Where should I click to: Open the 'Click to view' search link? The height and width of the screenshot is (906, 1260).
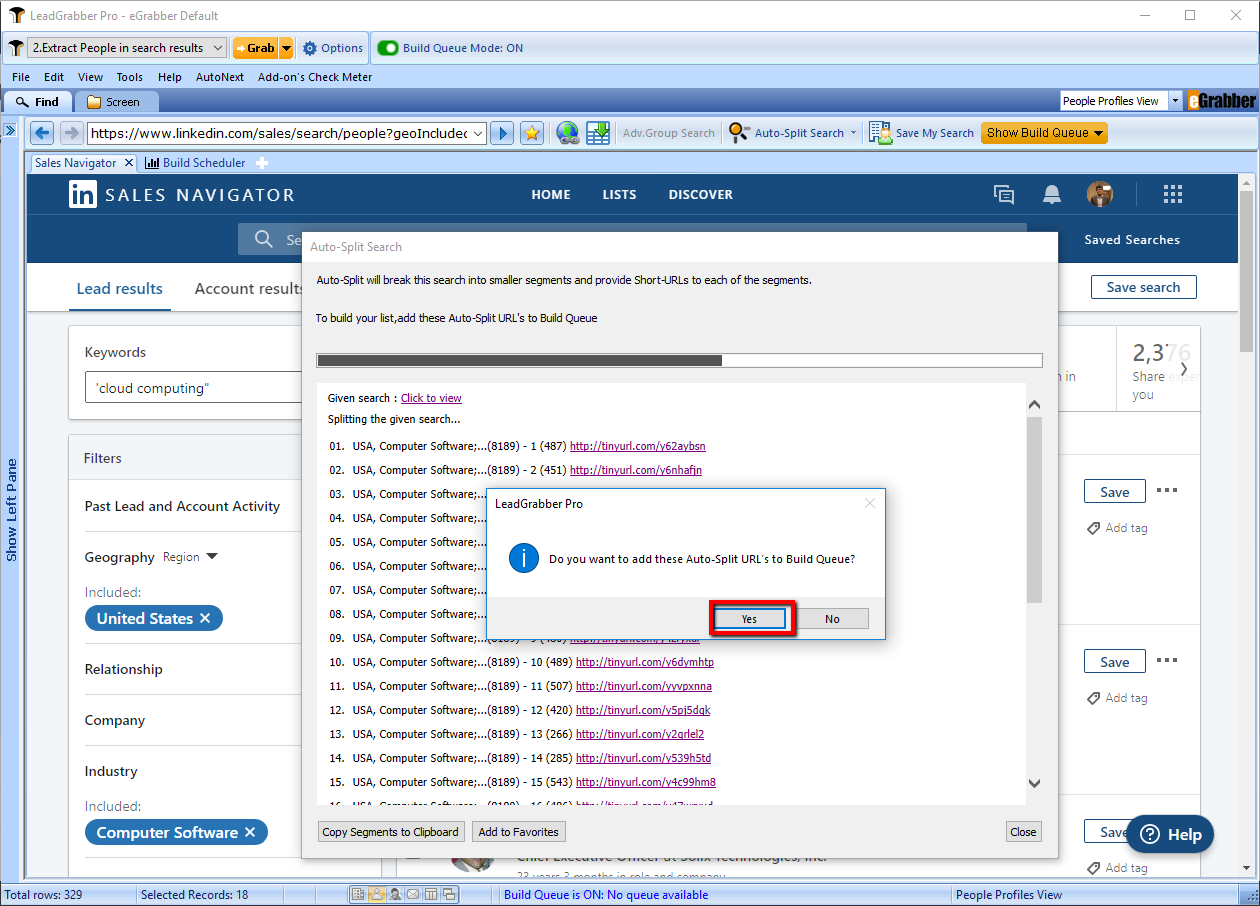pos(431,398)
